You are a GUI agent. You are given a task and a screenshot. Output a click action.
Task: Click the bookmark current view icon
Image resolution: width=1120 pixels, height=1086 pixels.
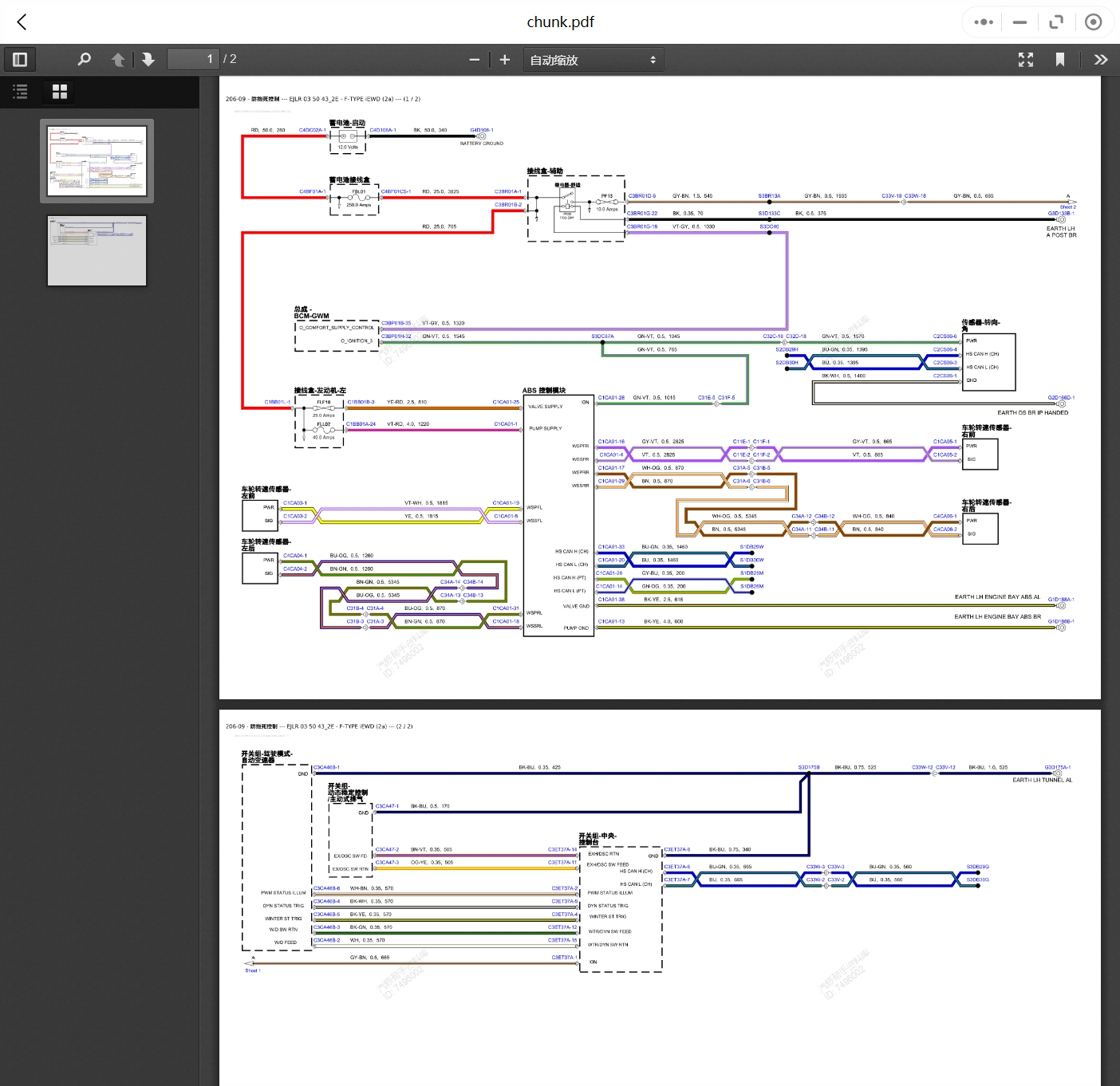point(1060,60)
